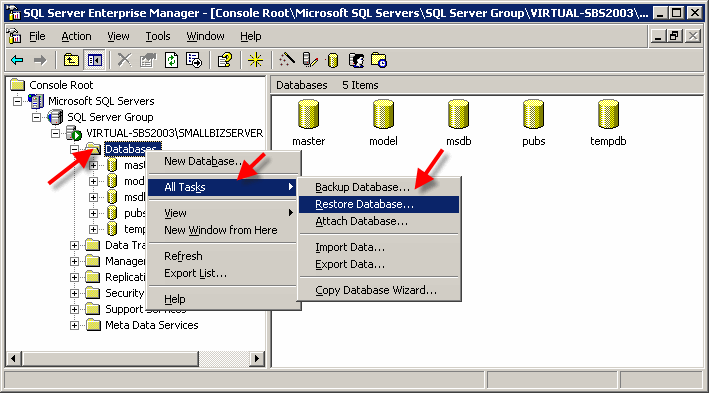Choose Copy Database Wizard from submenu
The height and width of the screenshot is (393, 709).
[x=378, y=290]
